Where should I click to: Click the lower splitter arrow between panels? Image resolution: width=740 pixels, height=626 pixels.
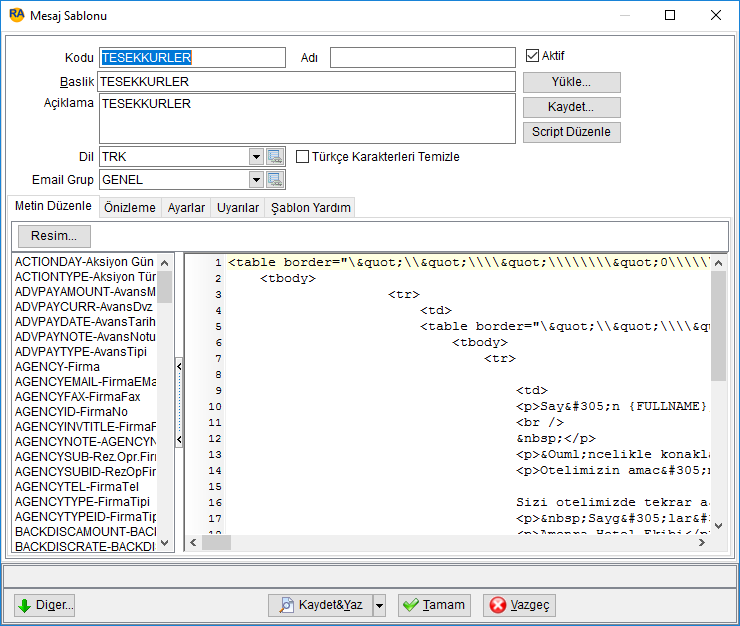pos(179,440)
